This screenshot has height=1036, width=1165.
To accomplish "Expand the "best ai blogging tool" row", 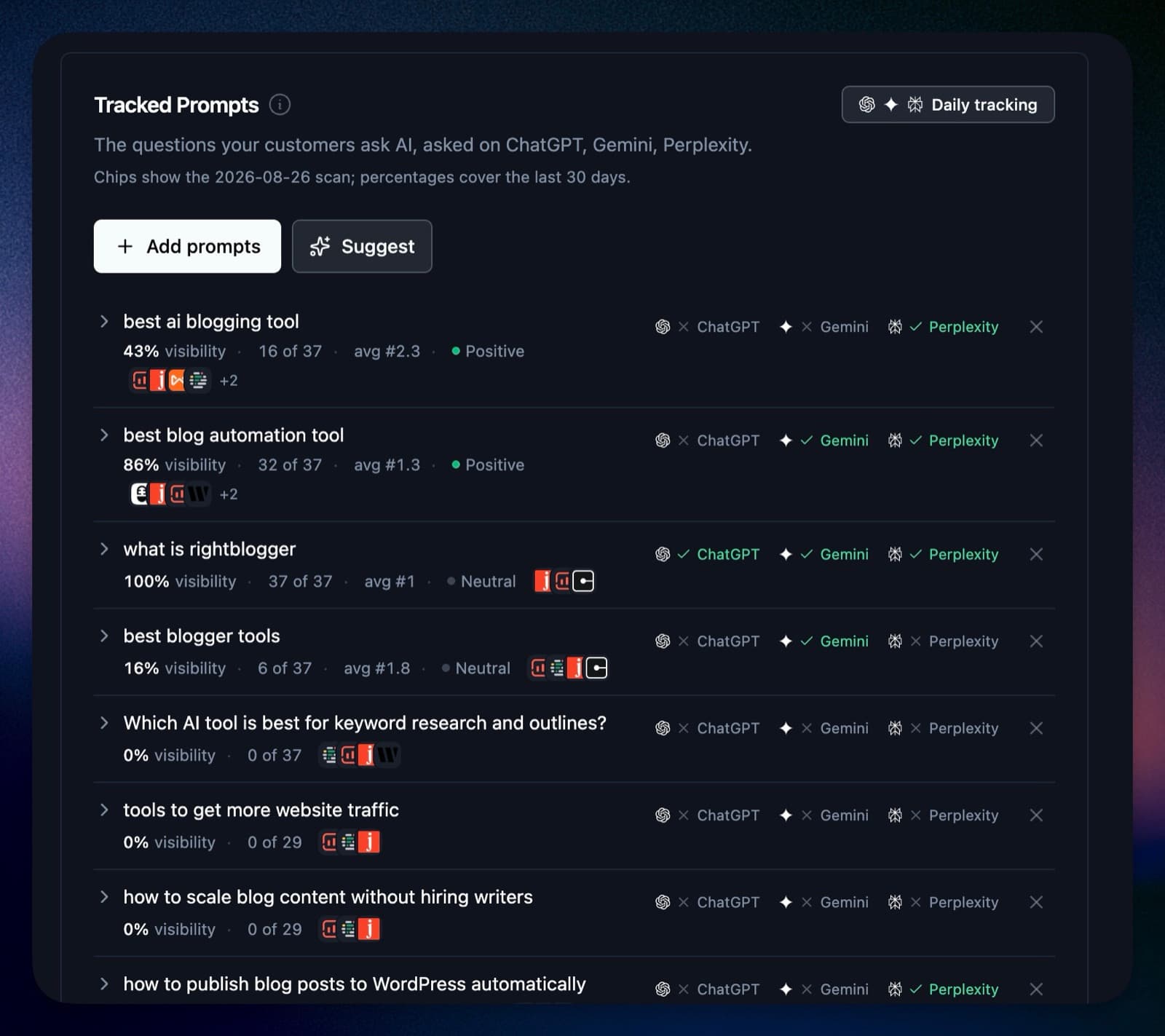I will pos(104,321).
